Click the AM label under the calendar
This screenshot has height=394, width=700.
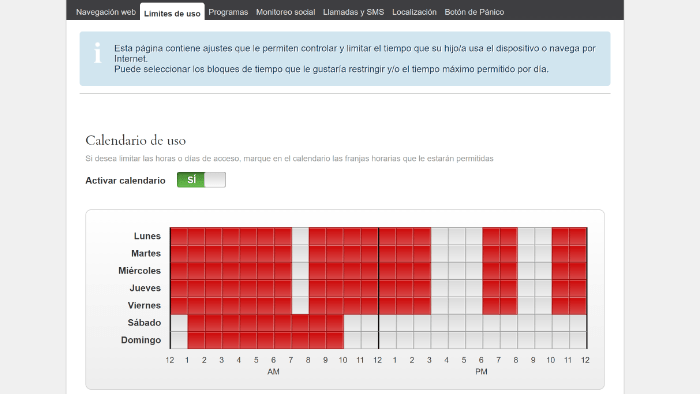[x=273, y=372]
